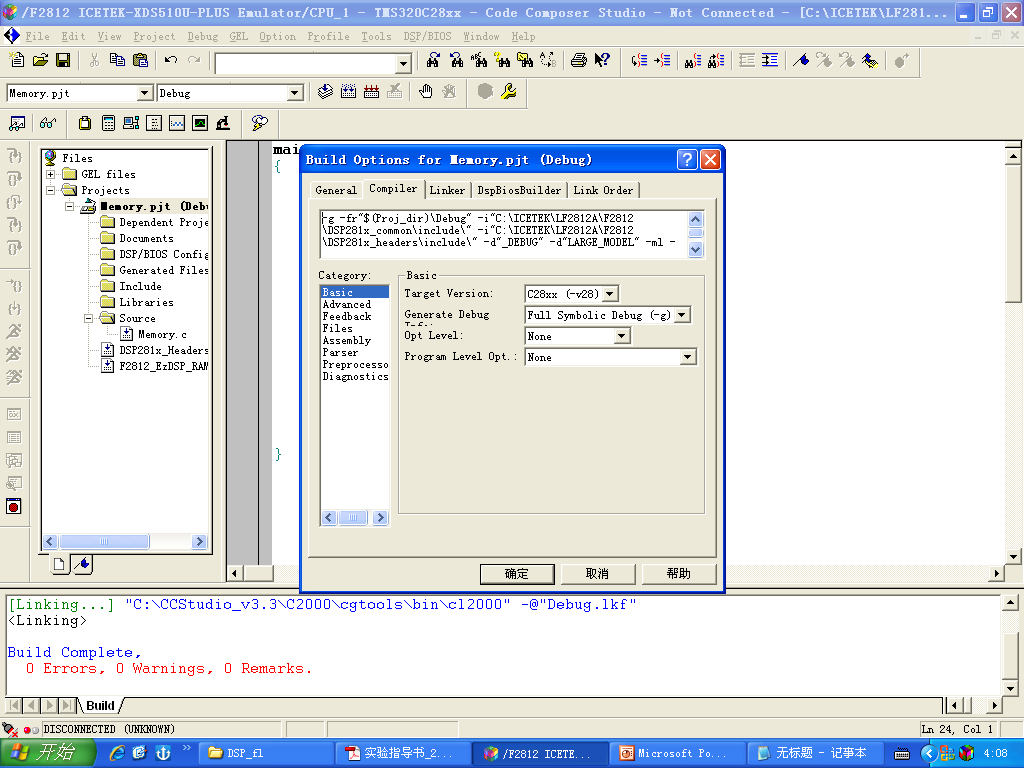Collapse the Projects tree node

tap(51, 190)
